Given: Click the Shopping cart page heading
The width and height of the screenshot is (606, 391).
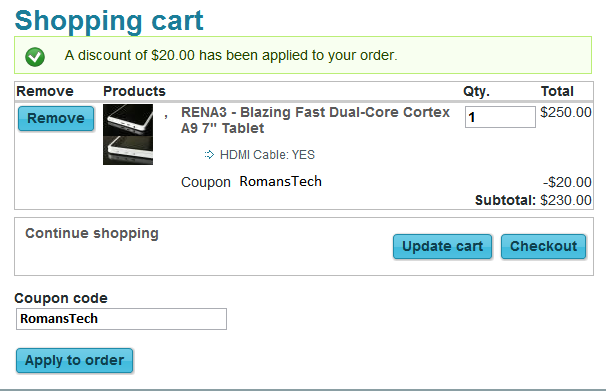Looking at the screenshot, I should (x=109, y=21).
